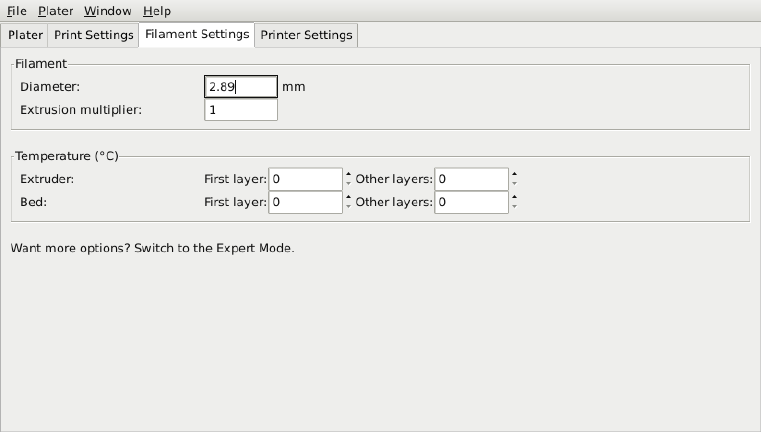
Task: Increase Extruder Other layers temperature
Action: (x=514, y=174)
